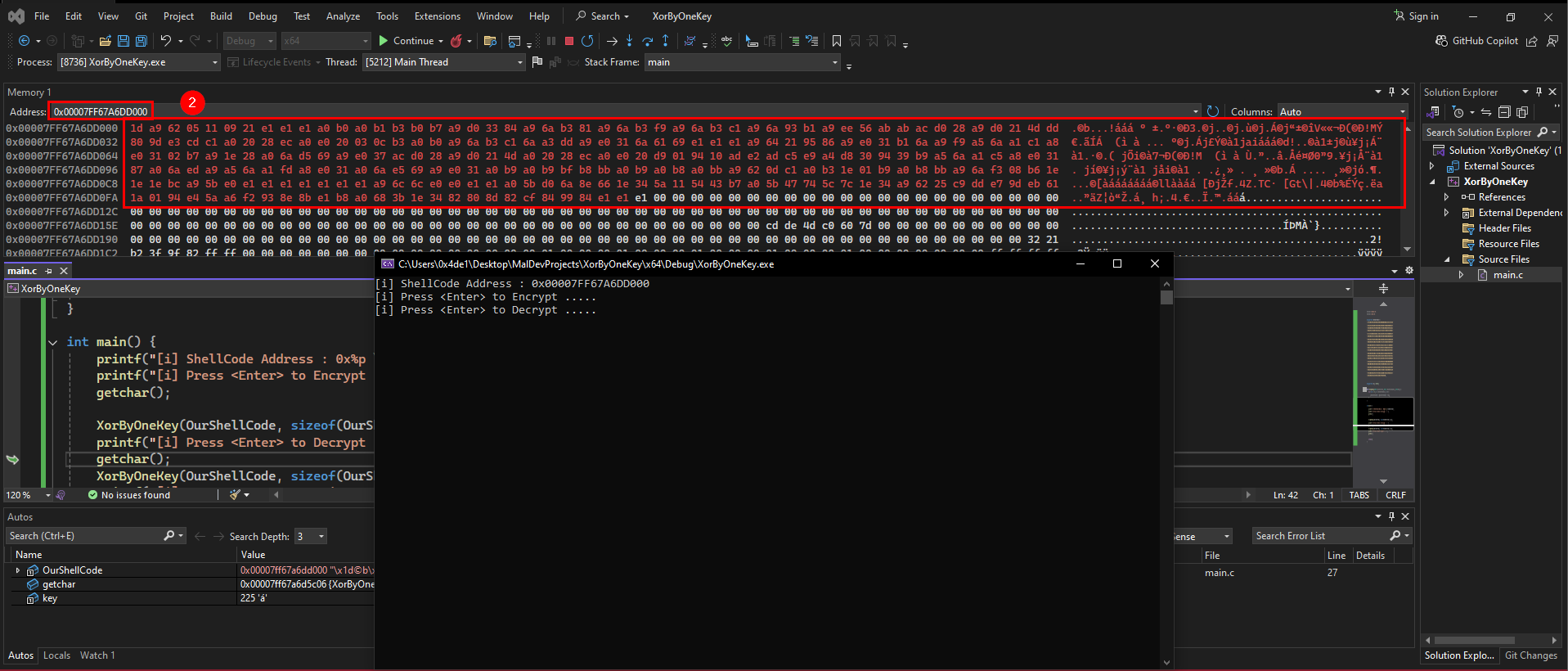Image resolution: width=1568 pixels, height=671 pixels.
Task: Toggle Show Threads in Source flag
Action: pyautogui.click(x=537, y=62)
